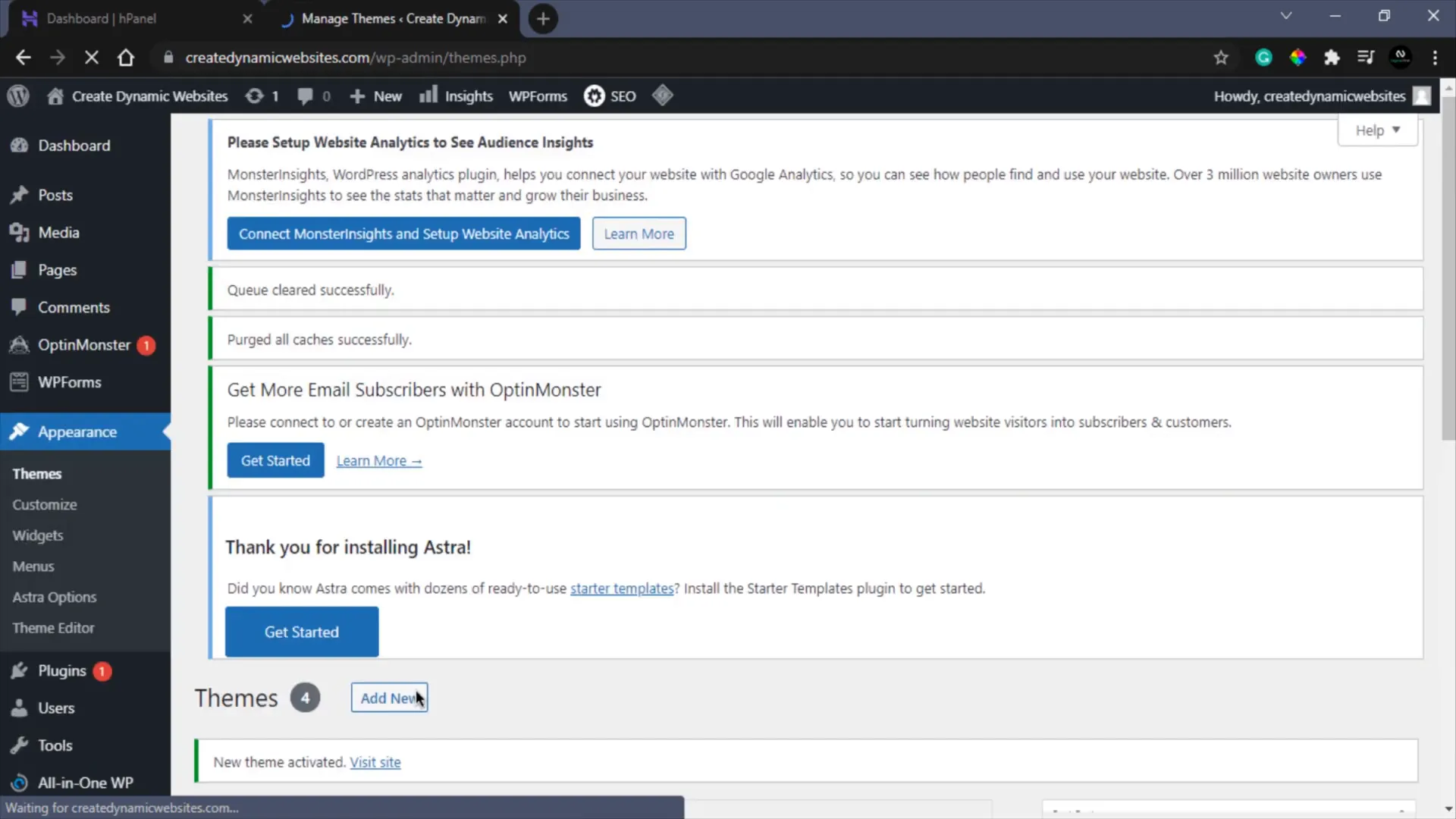Click the OptinMonster notification badge
The width and height of the screenshot is (1456, 819).
click(x=146, y=345)
